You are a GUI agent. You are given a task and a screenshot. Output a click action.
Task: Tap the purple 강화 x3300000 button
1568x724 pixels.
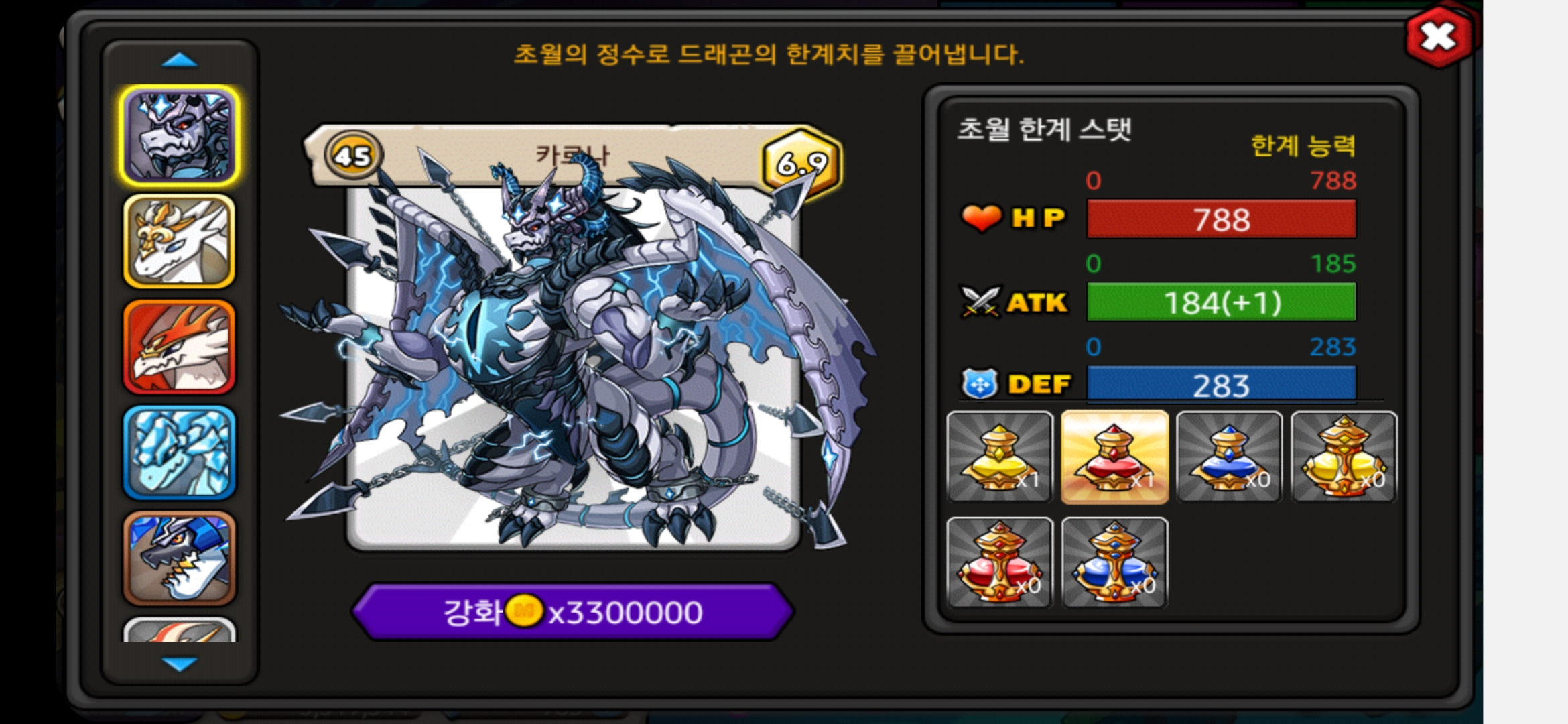(573, 611)
